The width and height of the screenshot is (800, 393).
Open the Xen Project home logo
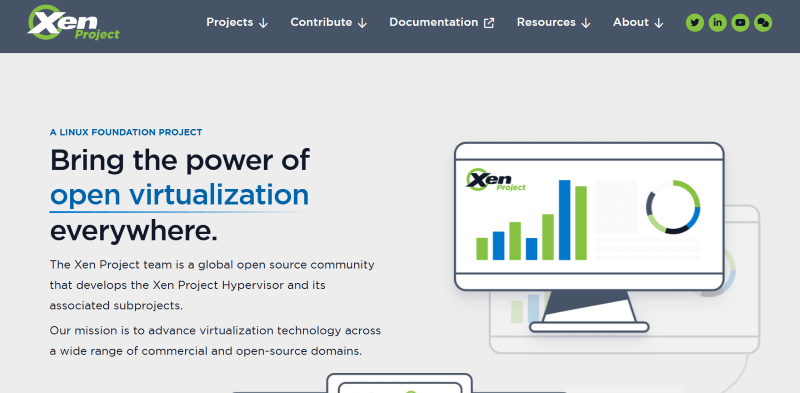pyautogui.click(x=73, y=23)
